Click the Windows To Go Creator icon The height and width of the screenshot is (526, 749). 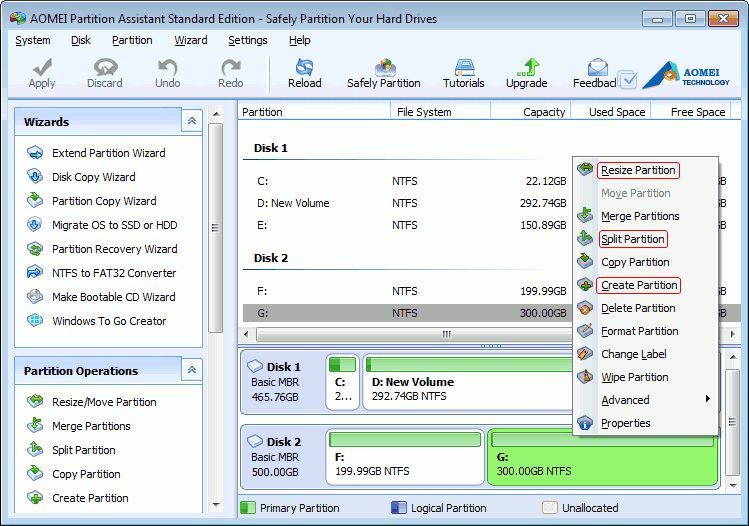tap(35, 321)
